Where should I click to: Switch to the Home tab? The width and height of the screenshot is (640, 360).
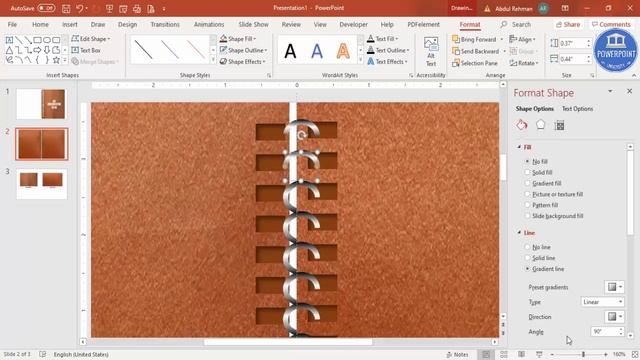pyautogui.click(x=40, y=24)
